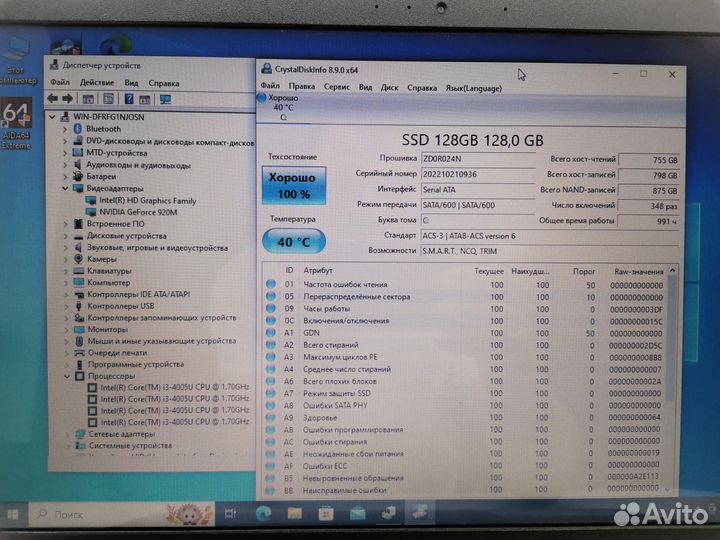Open the Этот компьютер desktop icon
This screenshot has height=540, width=720.
(x=16, y=62)
